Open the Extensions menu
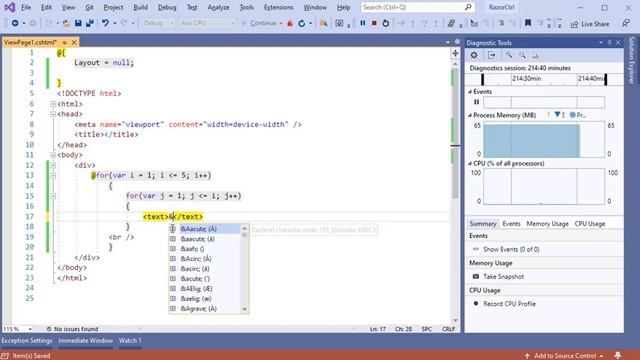 click(x=278, y=7)
